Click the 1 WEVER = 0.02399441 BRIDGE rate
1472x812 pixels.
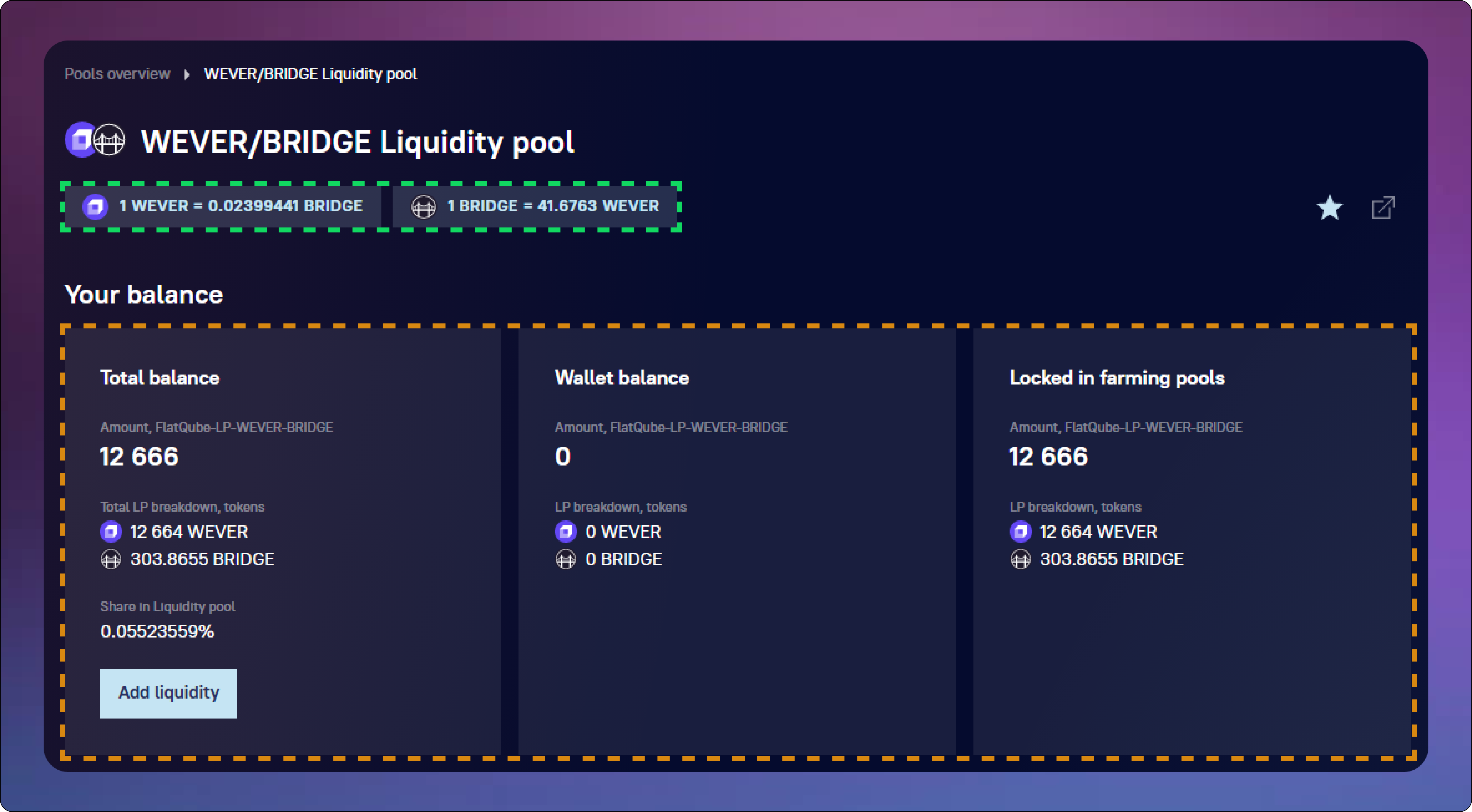(x=223, y=206)
